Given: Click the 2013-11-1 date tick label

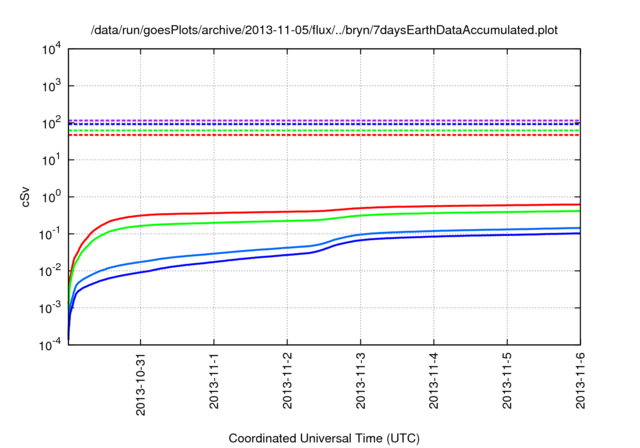Looking at the screenshot, I should pyautogui.click(x=214, y=381).
